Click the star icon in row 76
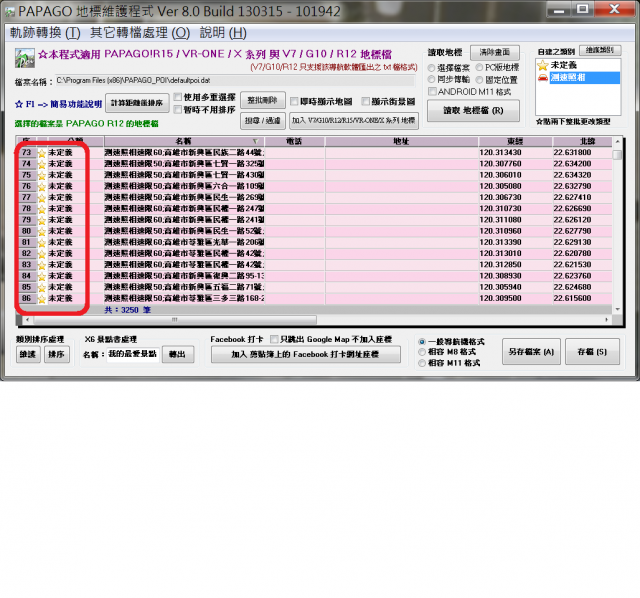The height and width of the screenshot is (598, 640). pyautogui.click(x=42, y=187)
